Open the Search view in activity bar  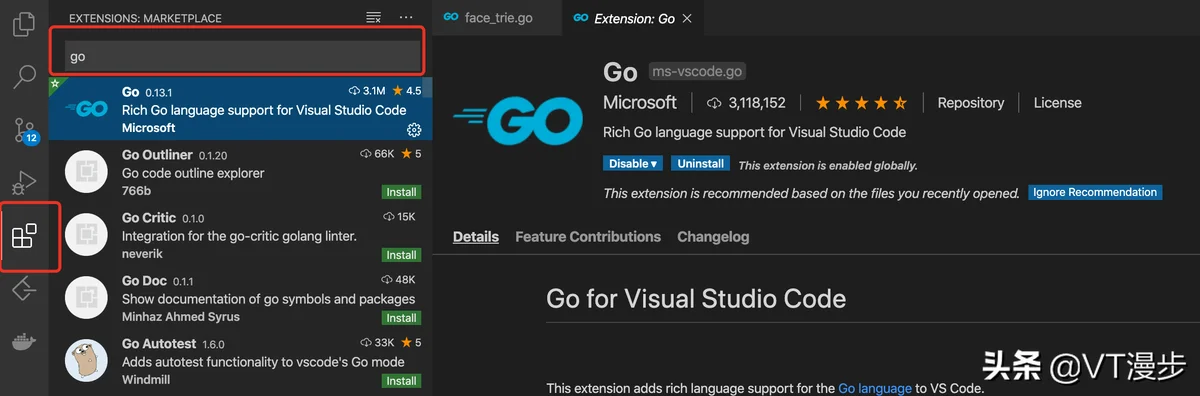click(24, 76)
